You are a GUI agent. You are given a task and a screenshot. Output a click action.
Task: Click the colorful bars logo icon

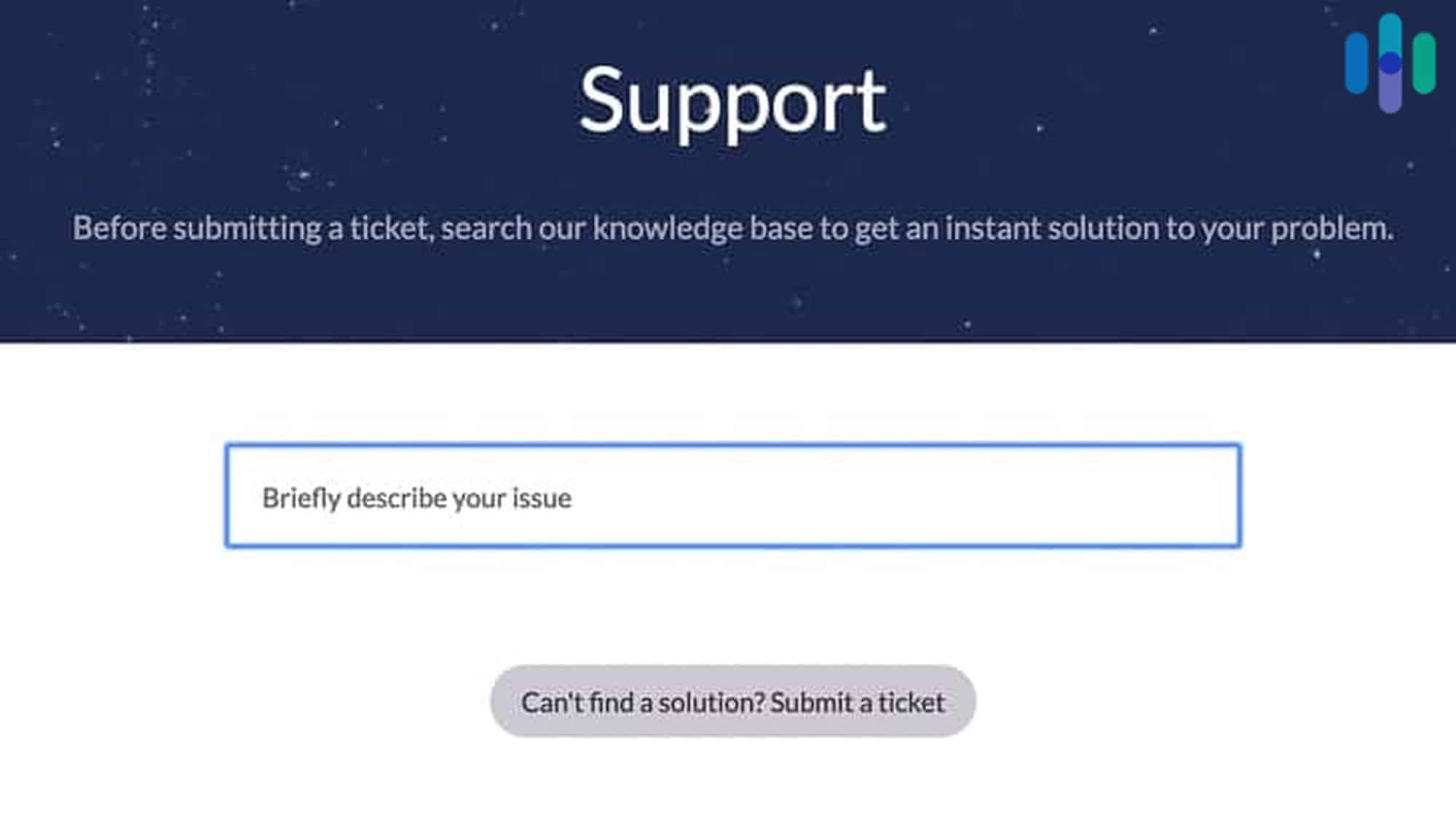(1390, 64)
